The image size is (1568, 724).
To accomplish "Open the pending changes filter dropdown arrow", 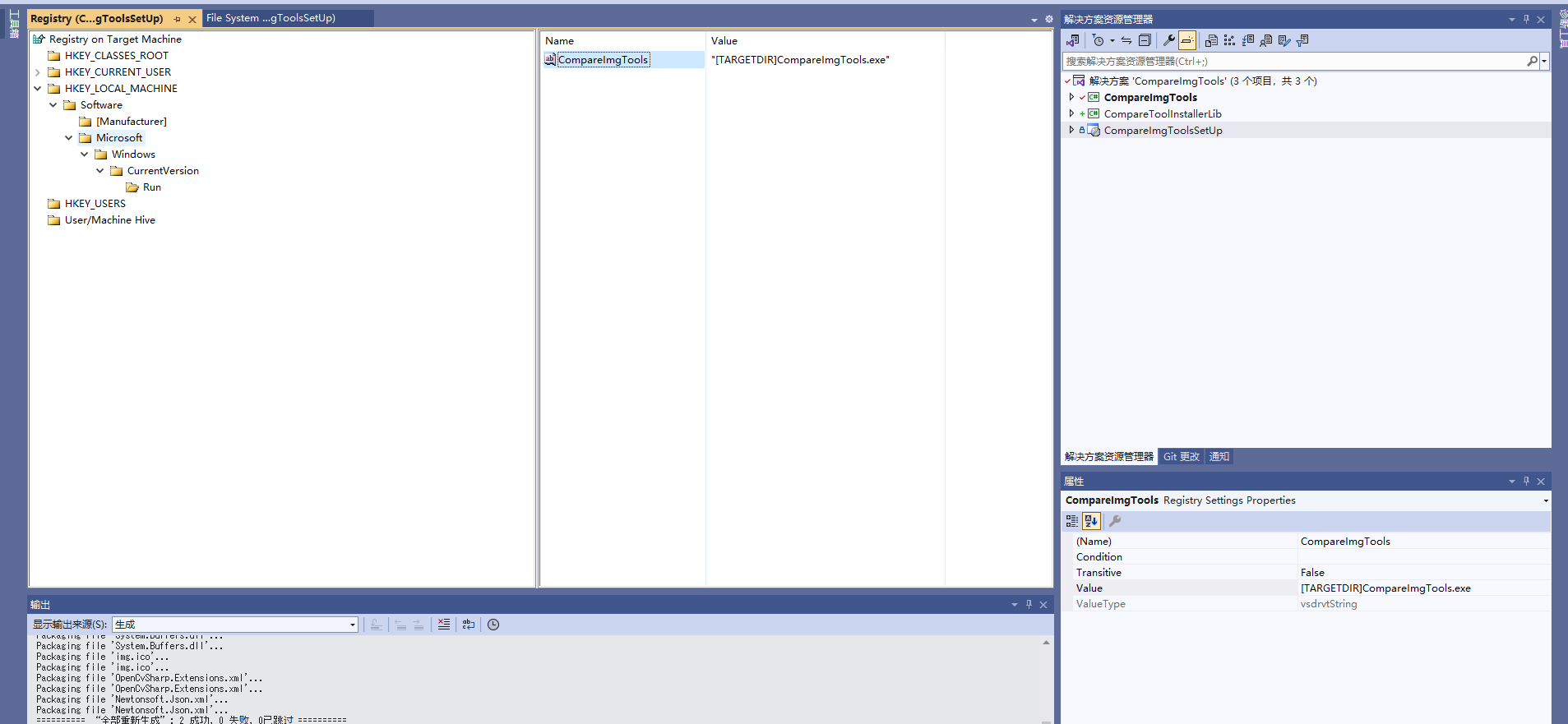I will tap(1112, 40).
